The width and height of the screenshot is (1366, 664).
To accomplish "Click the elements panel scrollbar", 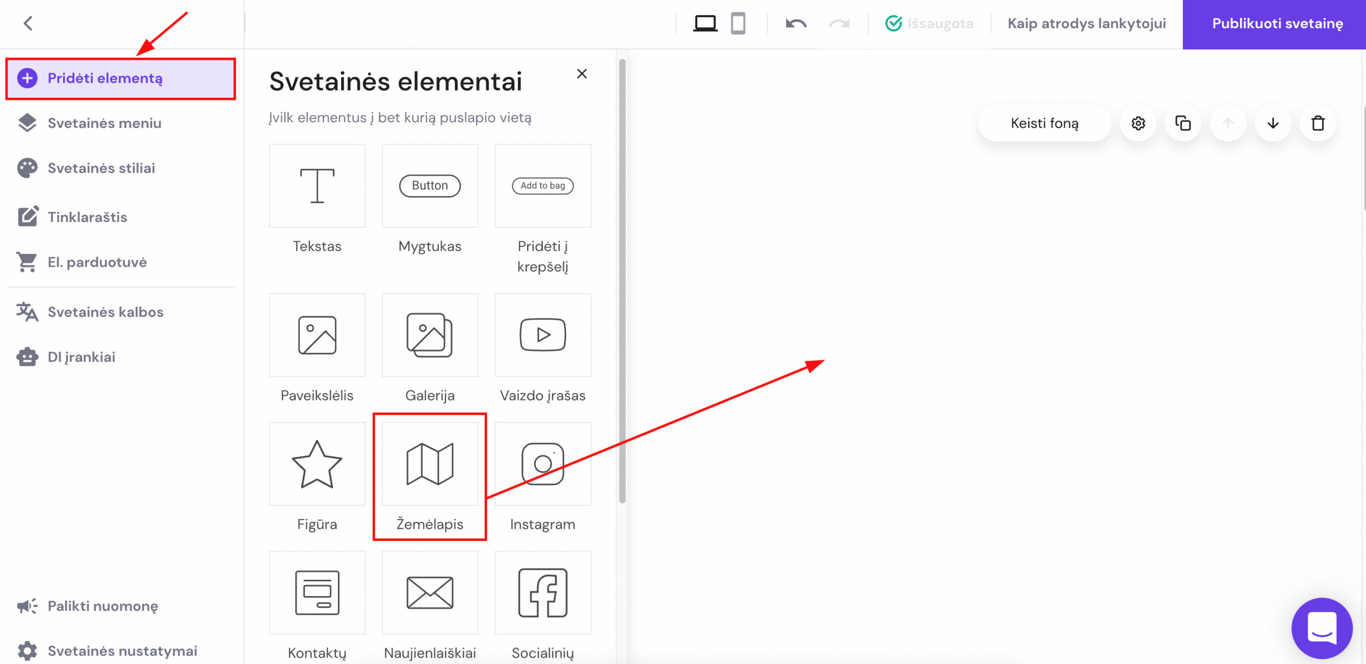I will (x=622, y=280).
